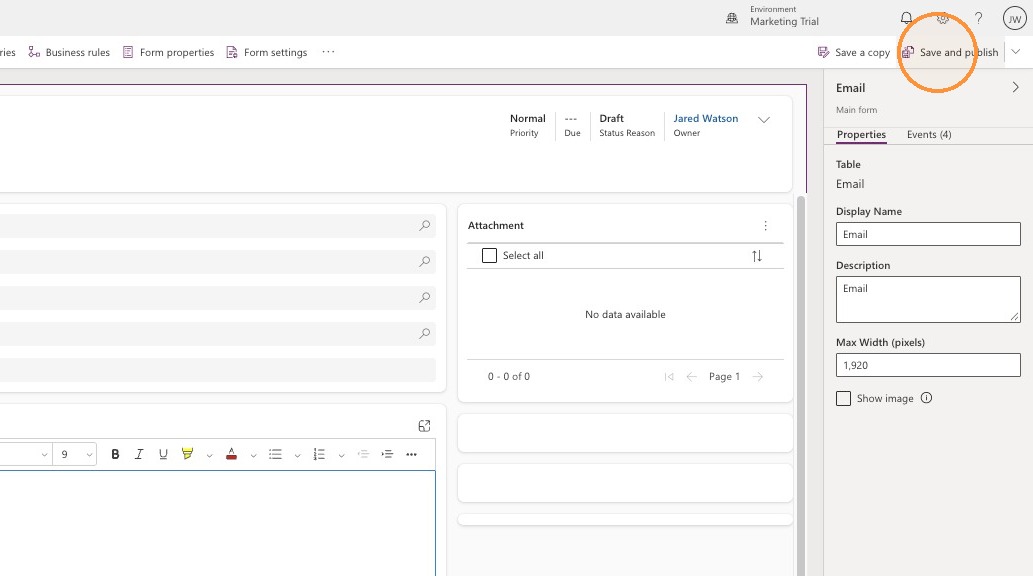Toggle italic formatting
Image resolution: width=1033 pixels, height=576 pixels.
click(139, 454)
